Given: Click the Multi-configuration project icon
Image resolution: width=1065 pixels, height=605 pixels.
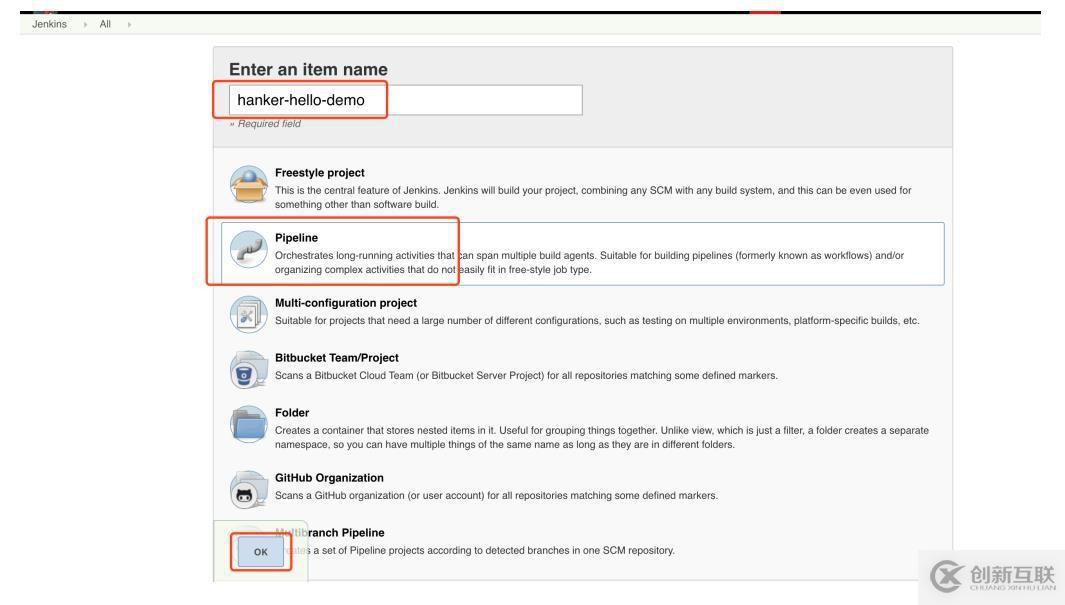Looking at the screenshot, I should tap(249, 313).
